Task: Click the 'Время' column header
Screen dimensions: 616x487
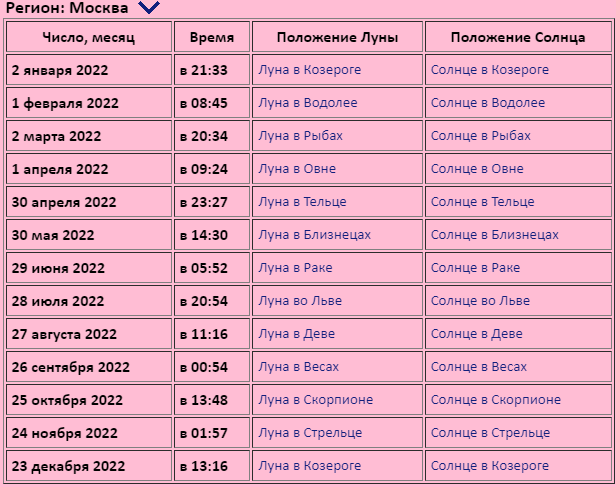Action: click(x=211, y=37)
